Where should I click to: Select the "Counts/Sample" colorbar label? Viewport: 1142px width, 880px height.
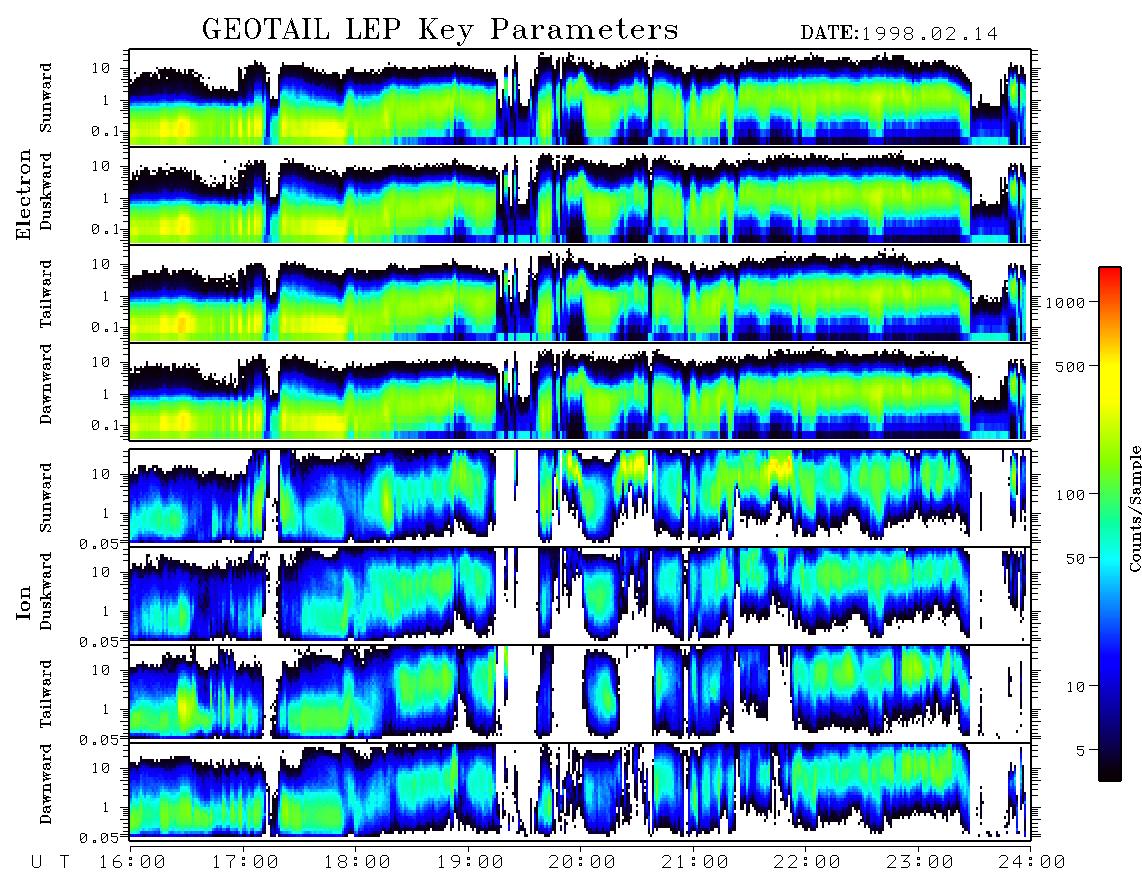[1134, 508]
